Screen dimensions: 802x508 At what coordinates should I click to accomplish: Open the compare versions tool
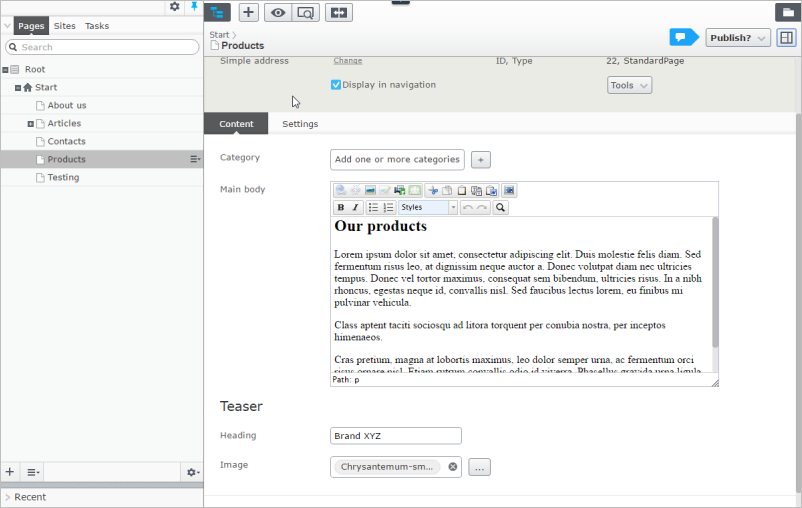(x=339, y=13)
